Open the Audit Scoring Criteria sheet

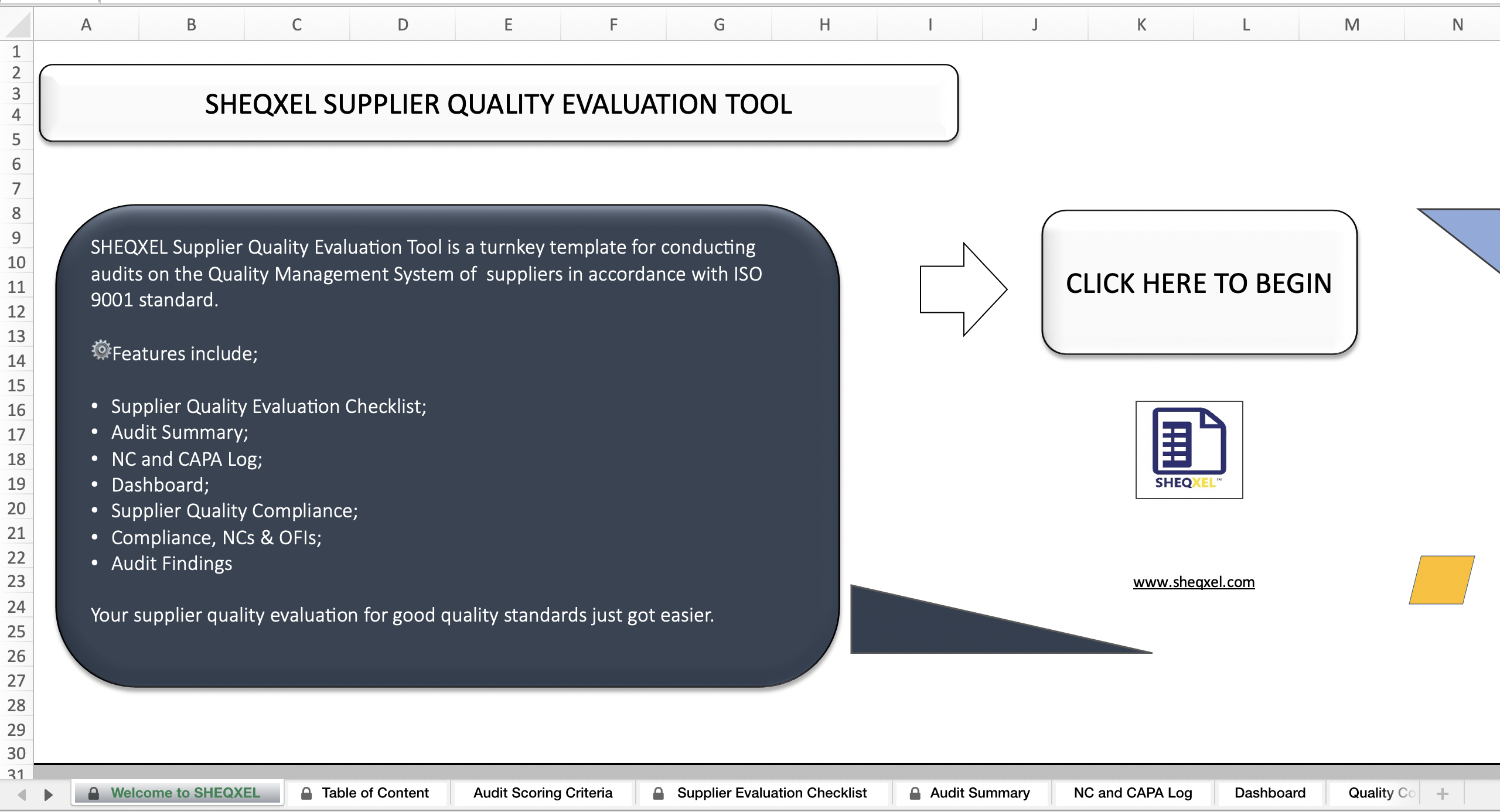[x=543, y=793]
